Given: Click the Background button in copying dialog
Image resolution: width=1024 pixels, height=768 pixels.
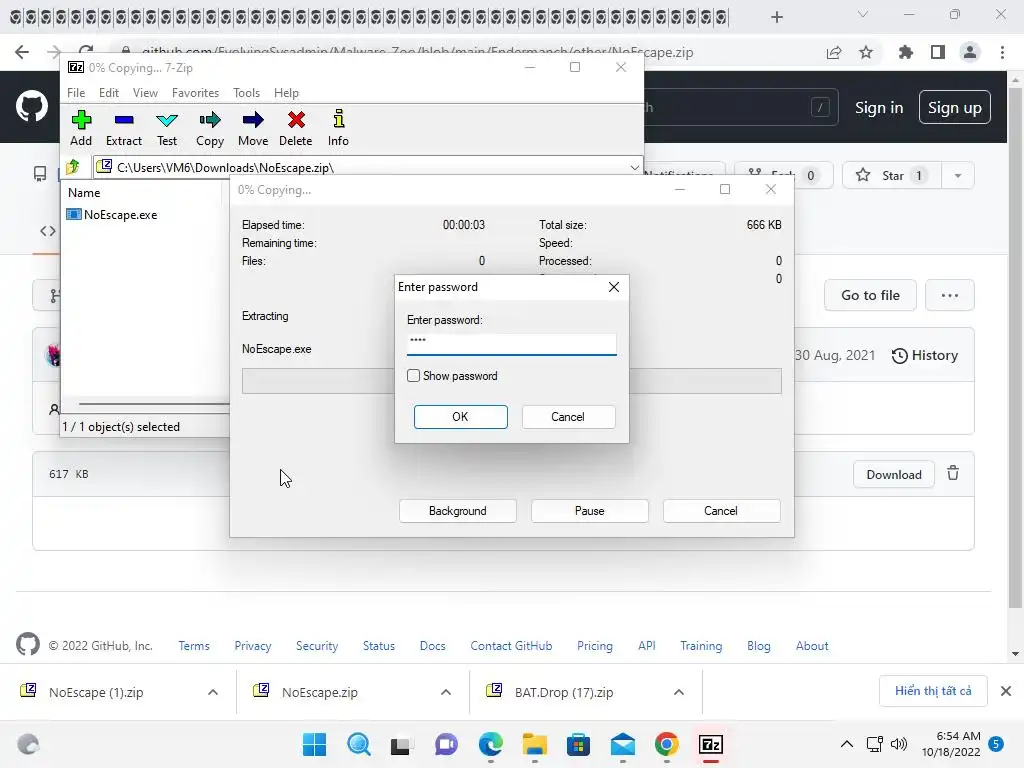Looking at the screenshot, I should pos(458,511).
